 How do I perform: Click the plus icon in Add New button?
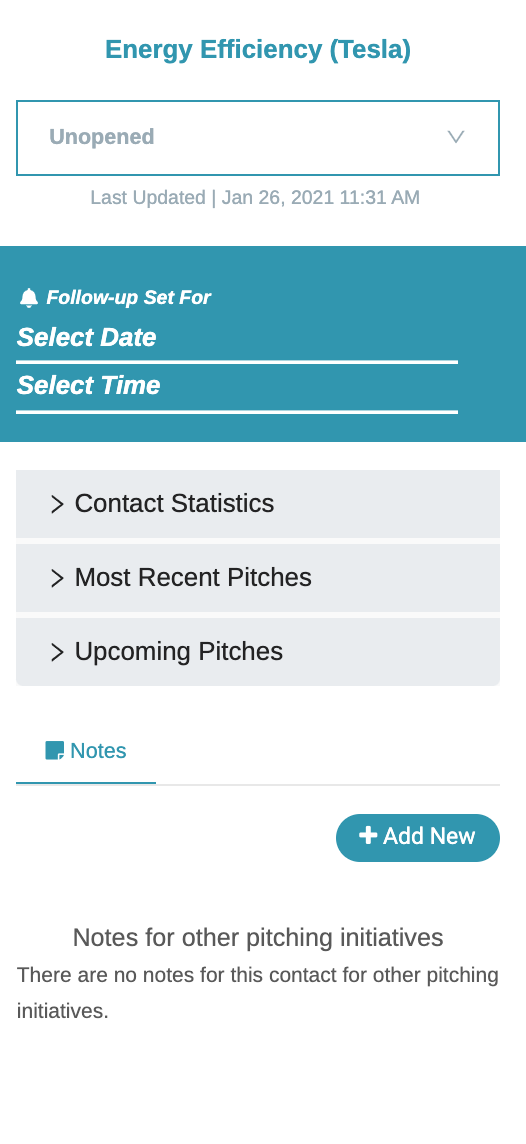[368, 835]
